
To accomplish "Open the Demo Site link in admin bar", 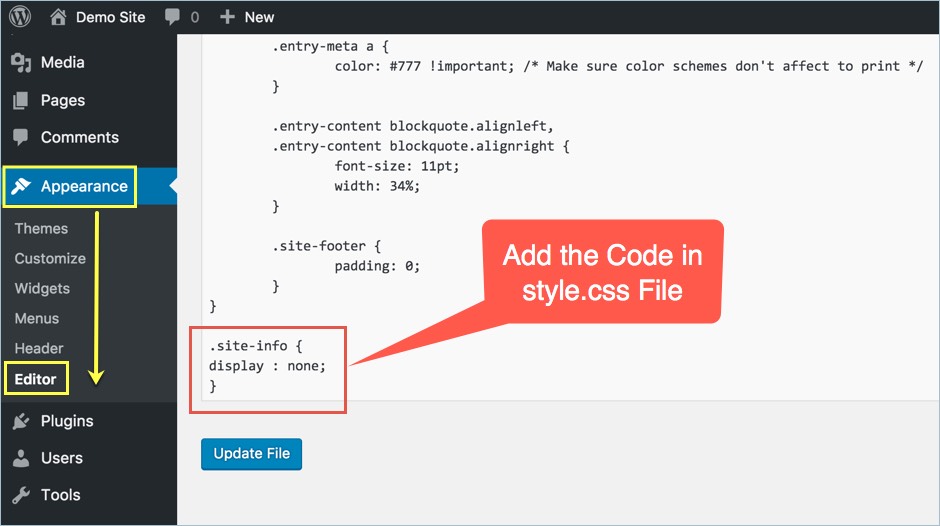I will click(x=110, y=17).
